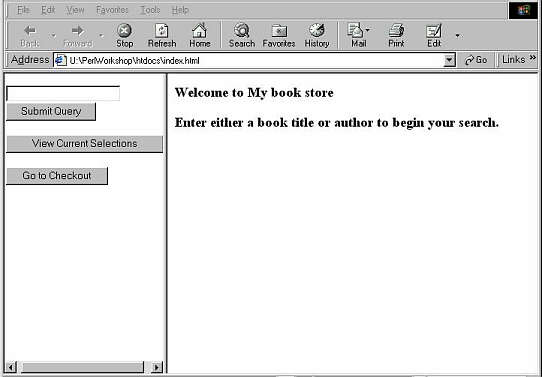Click View Current Selections button
The width and height of the screenshot is (542, 377).
[x=84, y=144]
